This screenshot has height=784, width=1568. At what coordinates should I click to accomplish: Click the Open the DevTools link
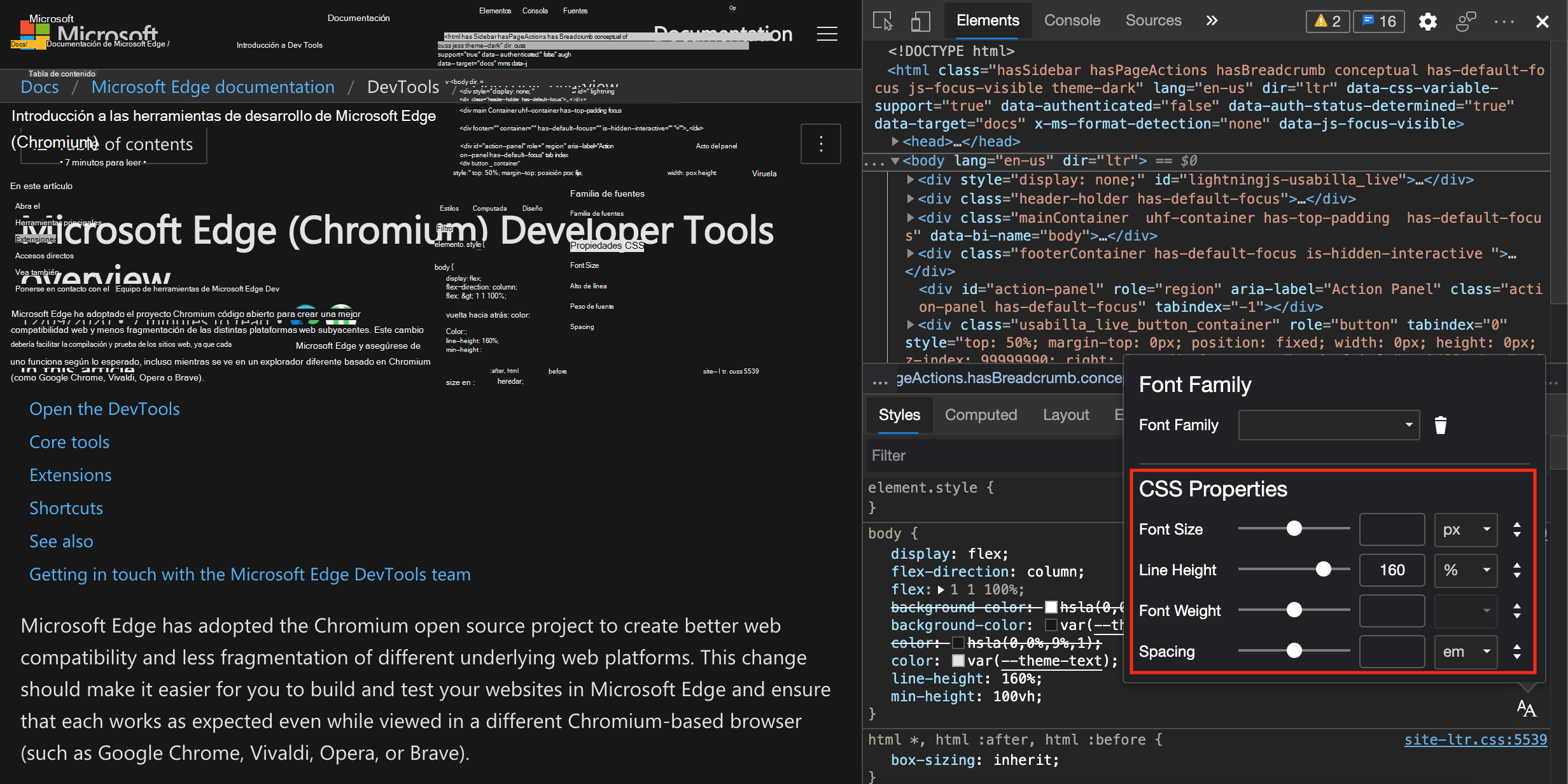(x=104, y=409)
